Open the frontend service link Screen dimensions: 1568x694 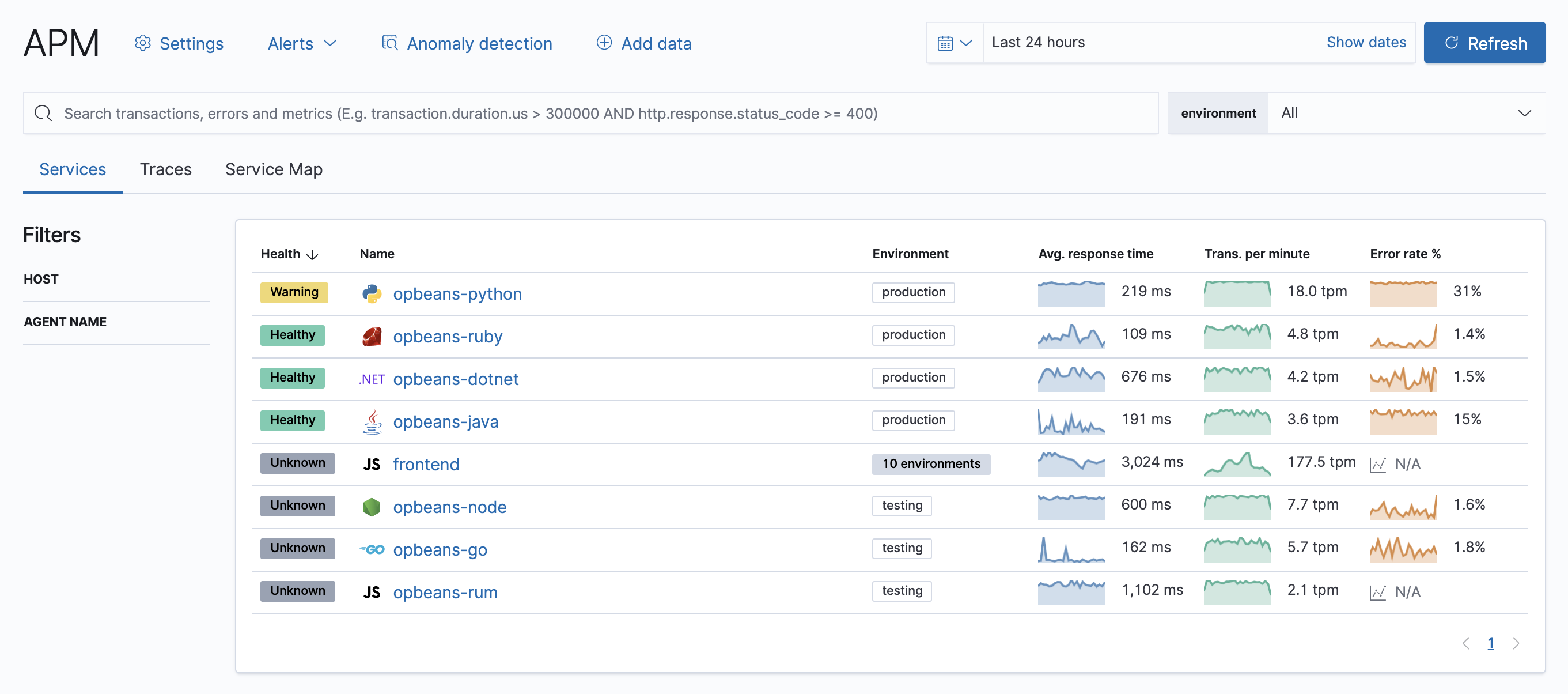426,464
